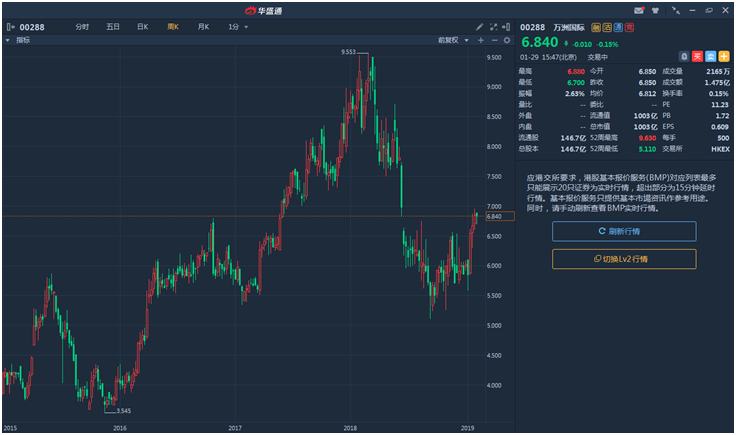Click the red stock tag badge
This screenshot has height=435, width=736.
[629, 28]
